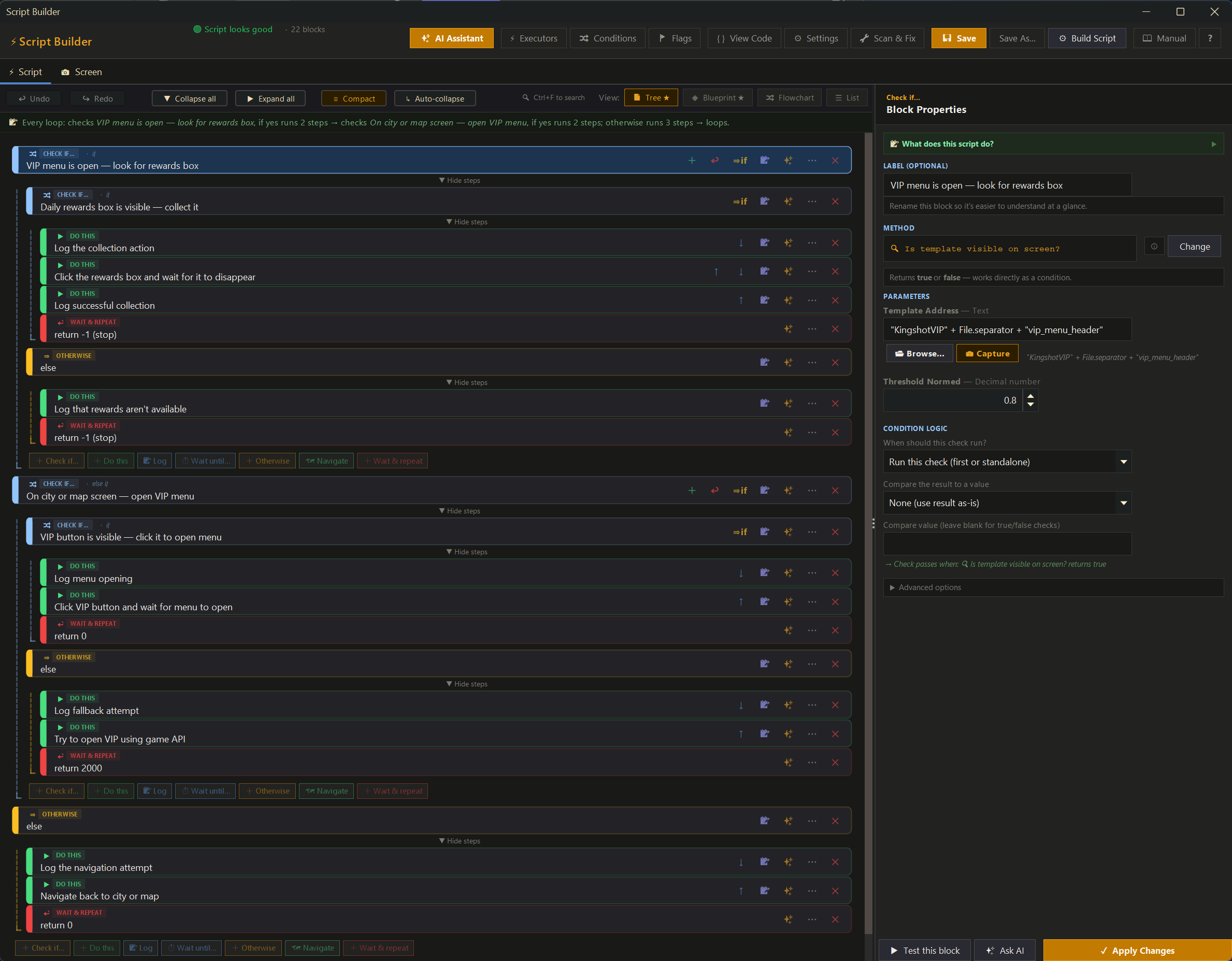Open 'Run this check (first or standalone)' dropdown
1232x961 pixels.
click(x=1007, y=462)
